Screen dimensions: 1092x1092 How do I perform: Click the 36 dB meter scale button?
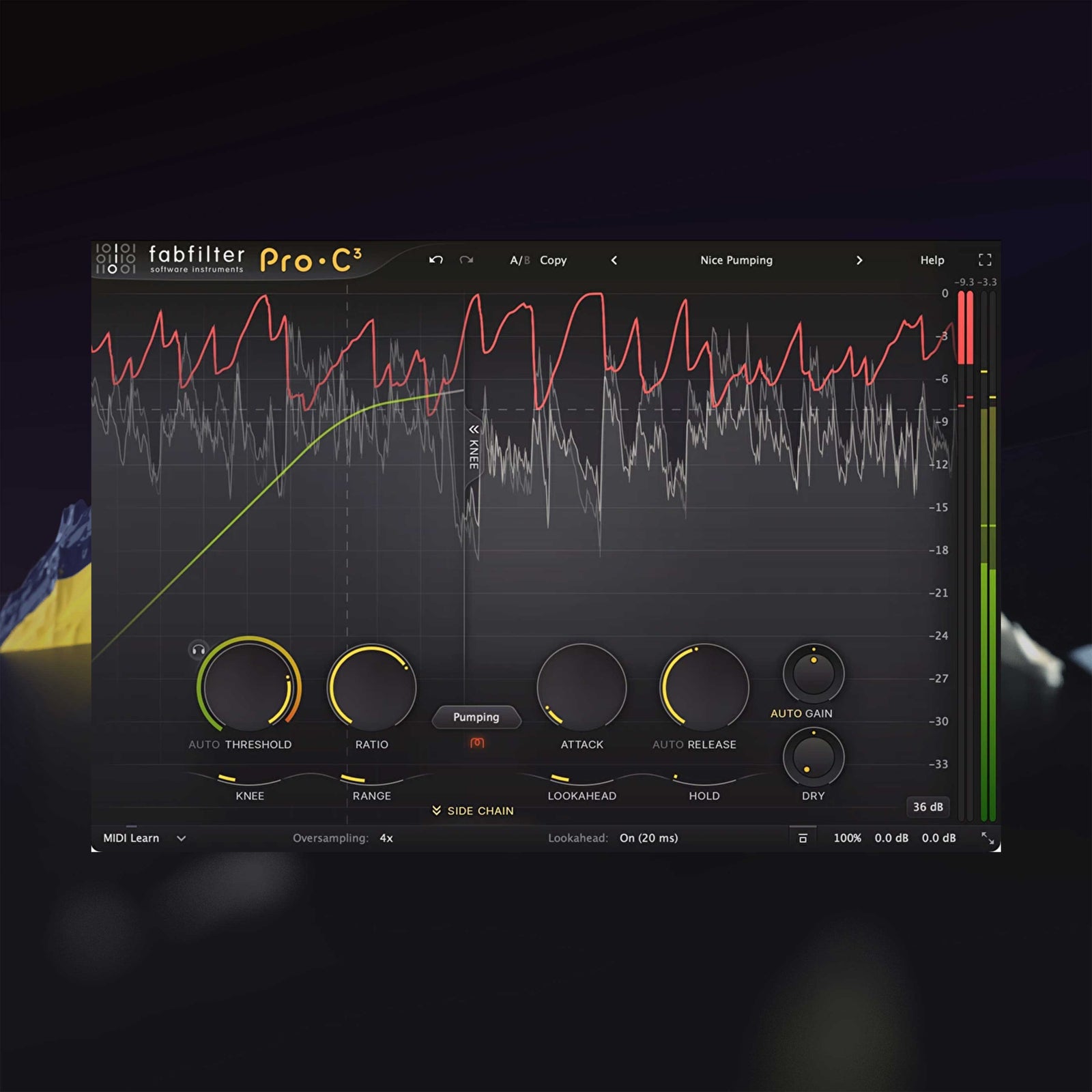coord(927,807)
